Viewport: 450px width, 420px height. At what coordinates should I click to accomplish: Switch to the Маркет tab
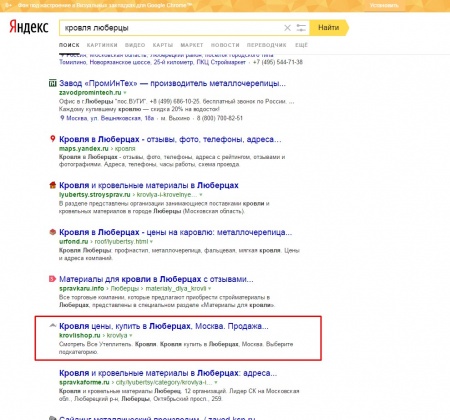click(192, 45)
